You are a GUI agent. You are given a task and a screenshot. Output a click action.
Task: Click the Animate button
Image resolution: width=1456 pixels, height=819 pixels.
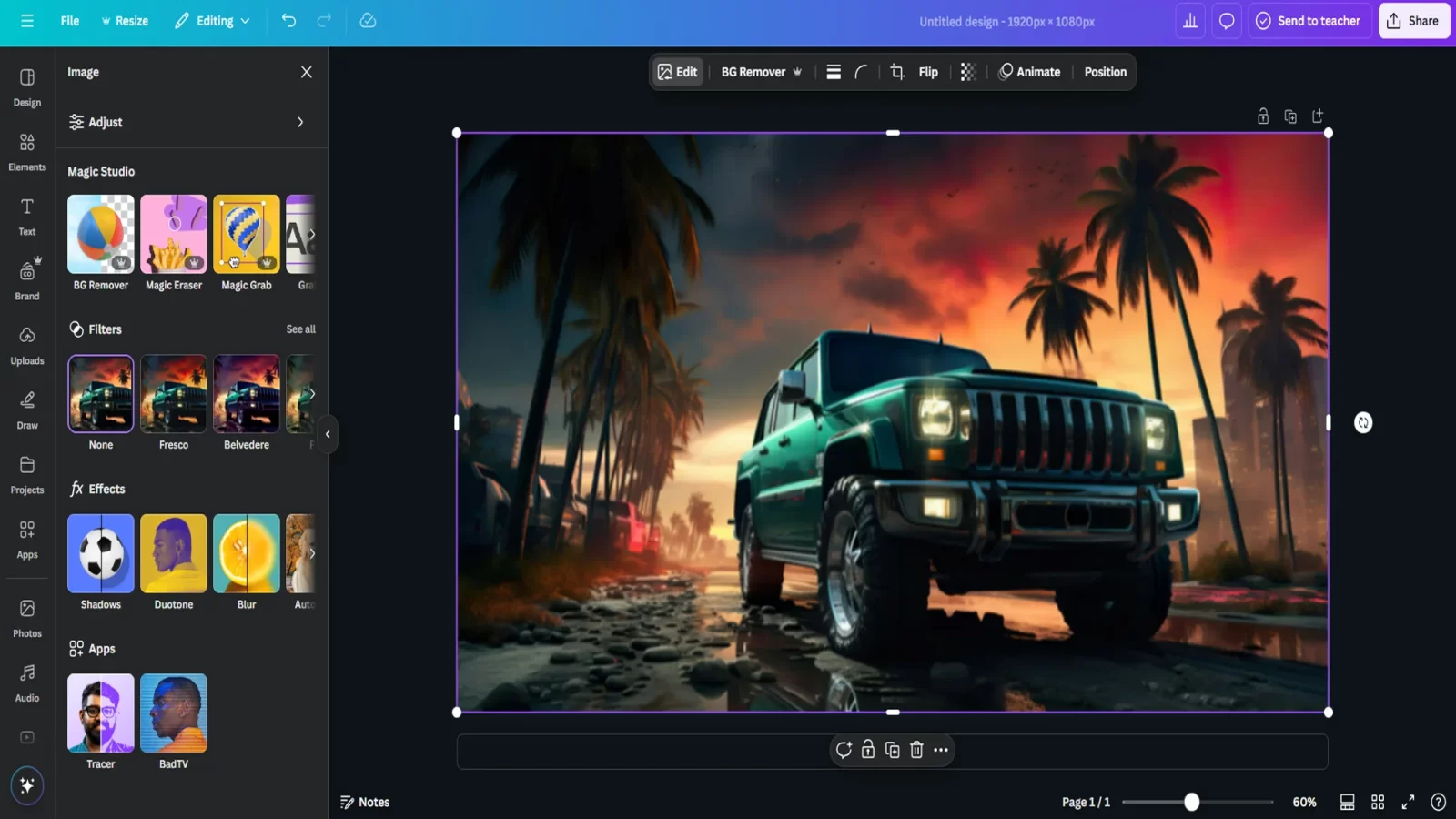[x=1029, y=72]
